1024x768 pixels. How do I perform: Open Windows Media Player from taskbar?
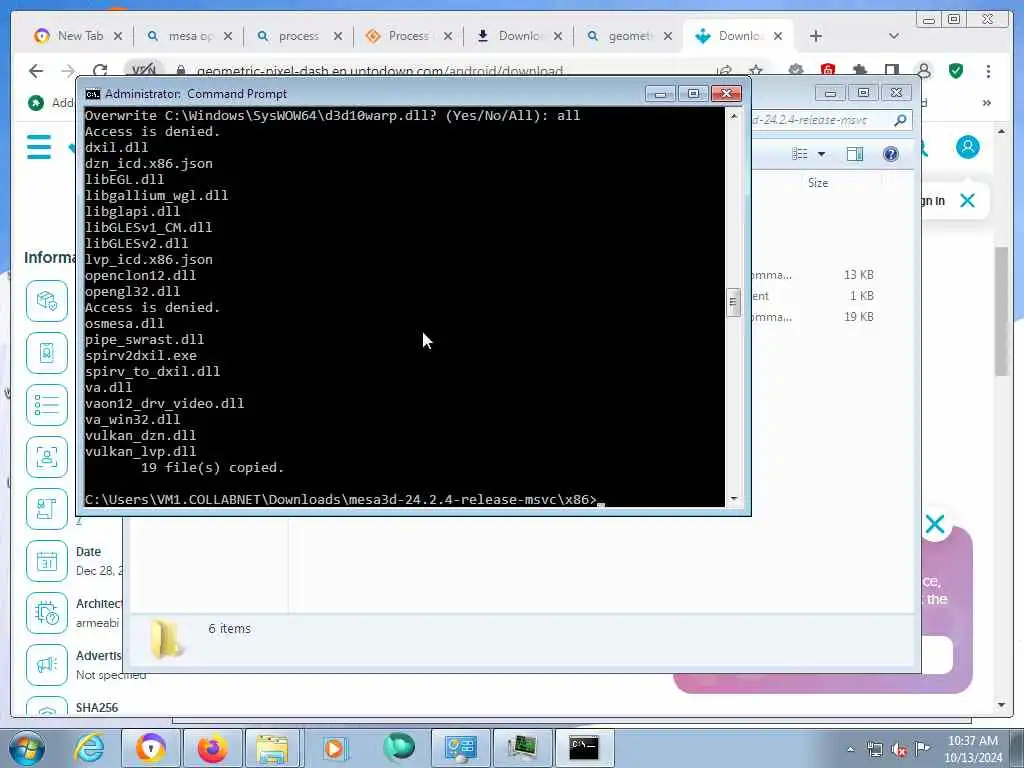click(x=335, y=748)
